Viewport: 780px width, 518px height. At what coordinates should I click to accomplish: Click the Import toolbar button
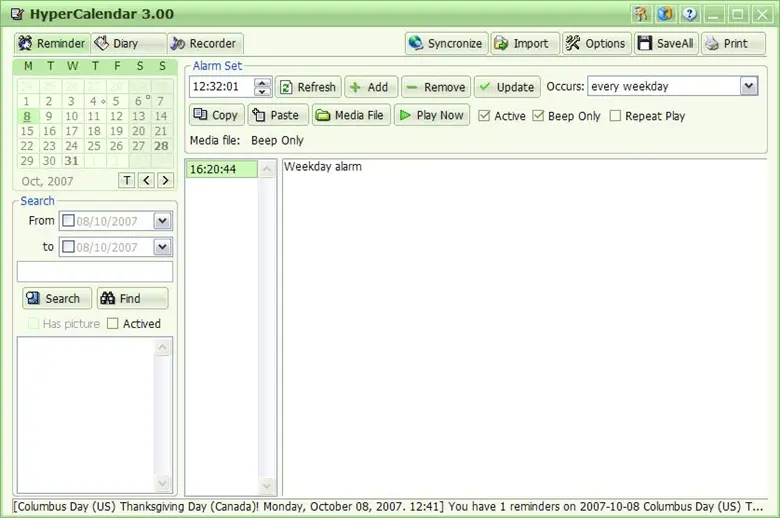[525, 43]
